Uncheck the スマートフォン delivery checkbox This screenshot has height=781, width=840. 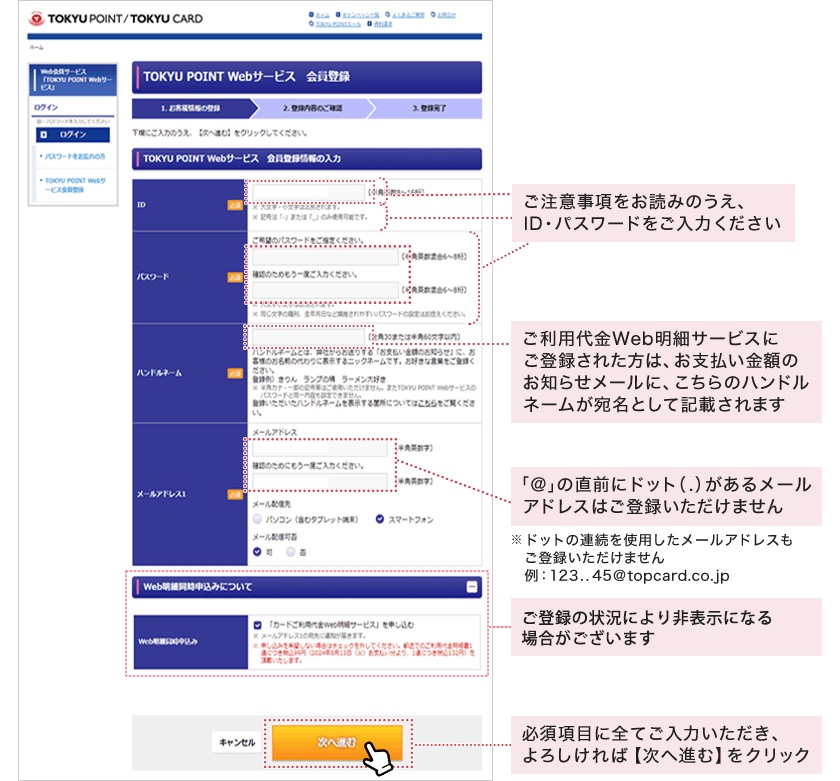click(380, 520)
